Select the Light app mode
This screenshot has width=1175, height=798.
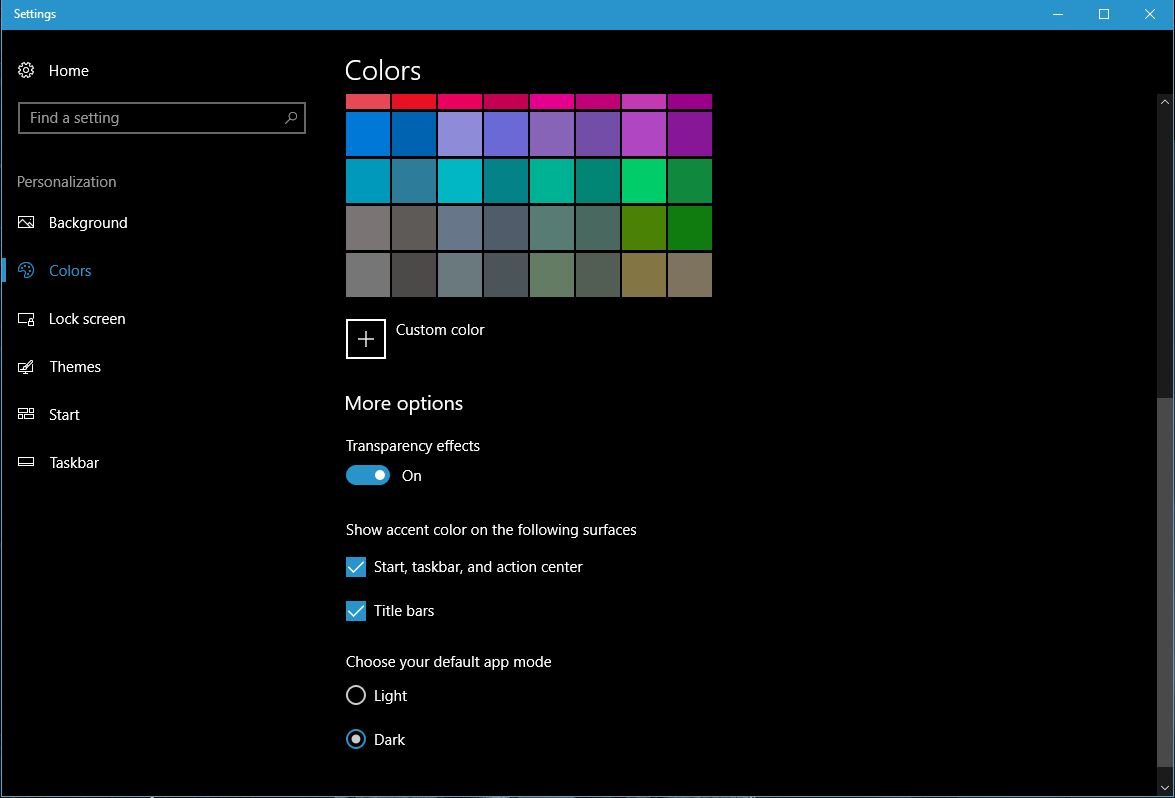pos(356,695)
